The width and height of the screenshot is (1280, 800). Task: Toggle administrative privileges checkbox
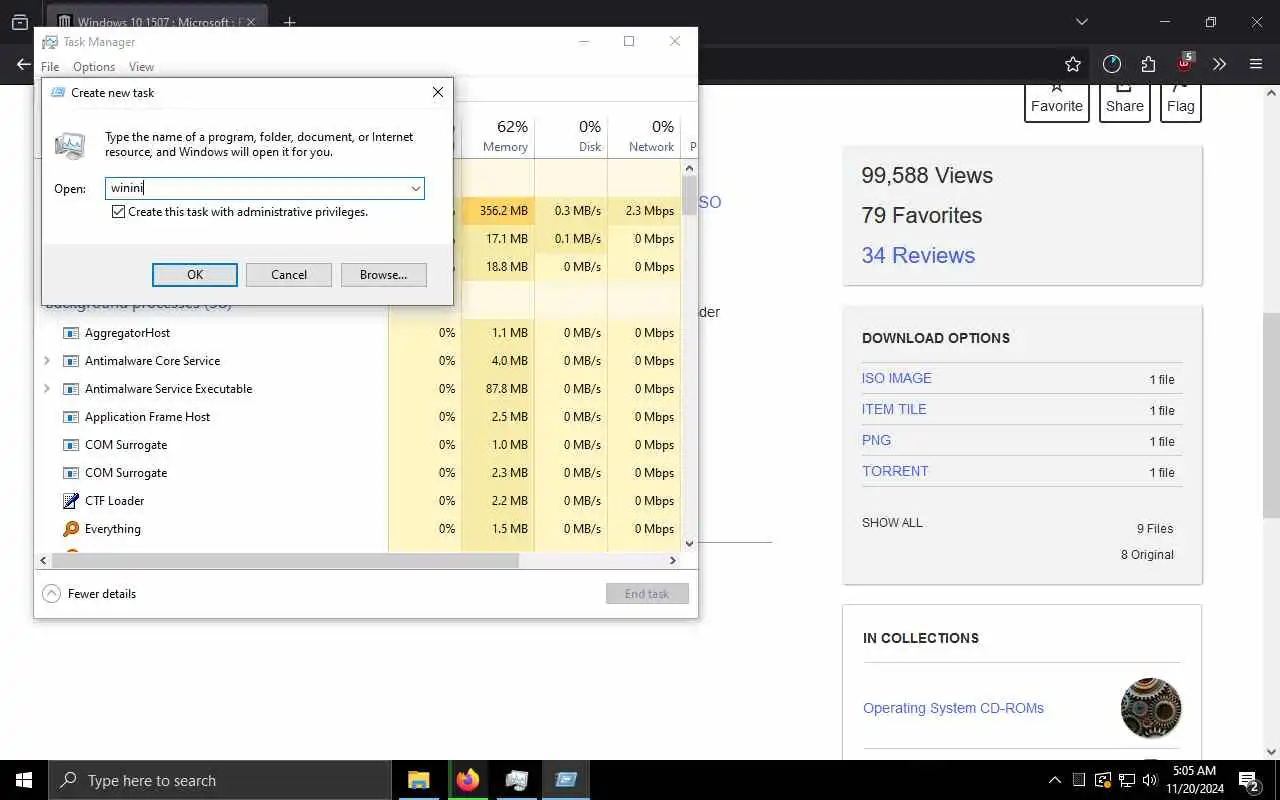pyautogui.click(x=118, y=212)
